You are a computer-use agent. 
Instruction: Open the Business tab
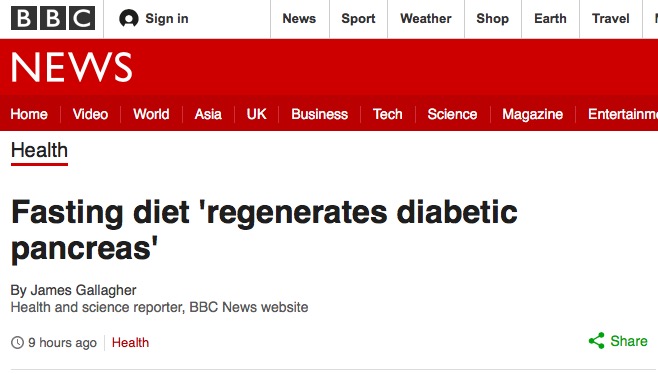(319, 114)
